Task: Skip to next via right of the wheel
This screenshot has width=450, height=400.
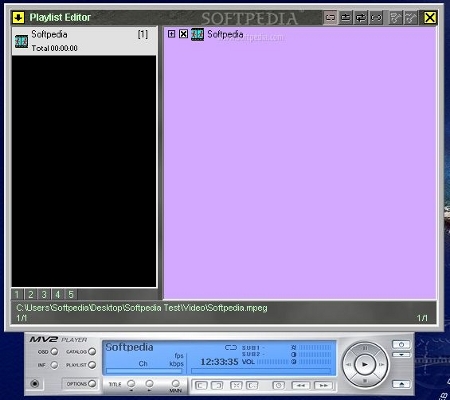Action: (x=382, y=365)
